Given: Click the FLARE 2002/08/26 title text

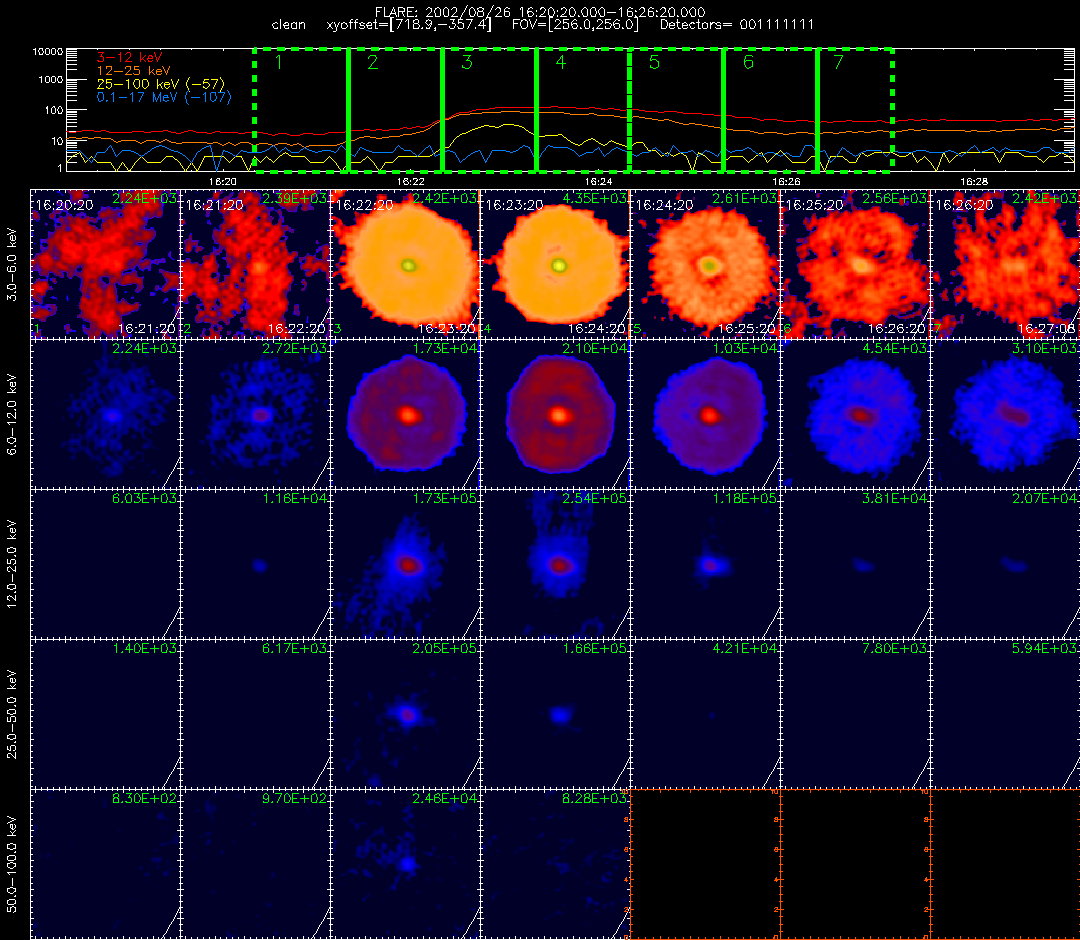Looking at the screenshot, I should tap(540, 12).
